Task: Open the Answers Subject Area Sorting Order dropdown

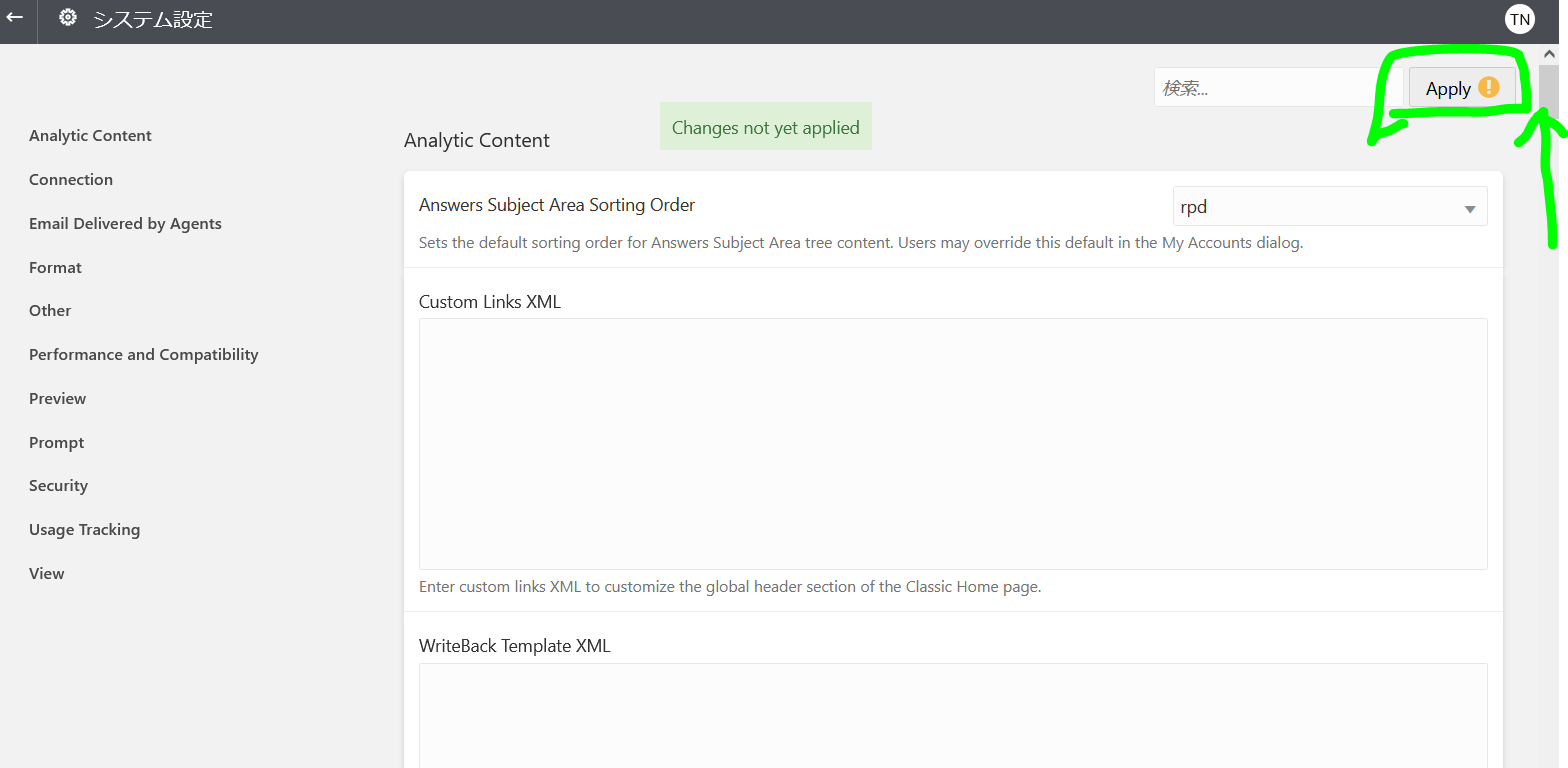Action: click(1329, 207)
